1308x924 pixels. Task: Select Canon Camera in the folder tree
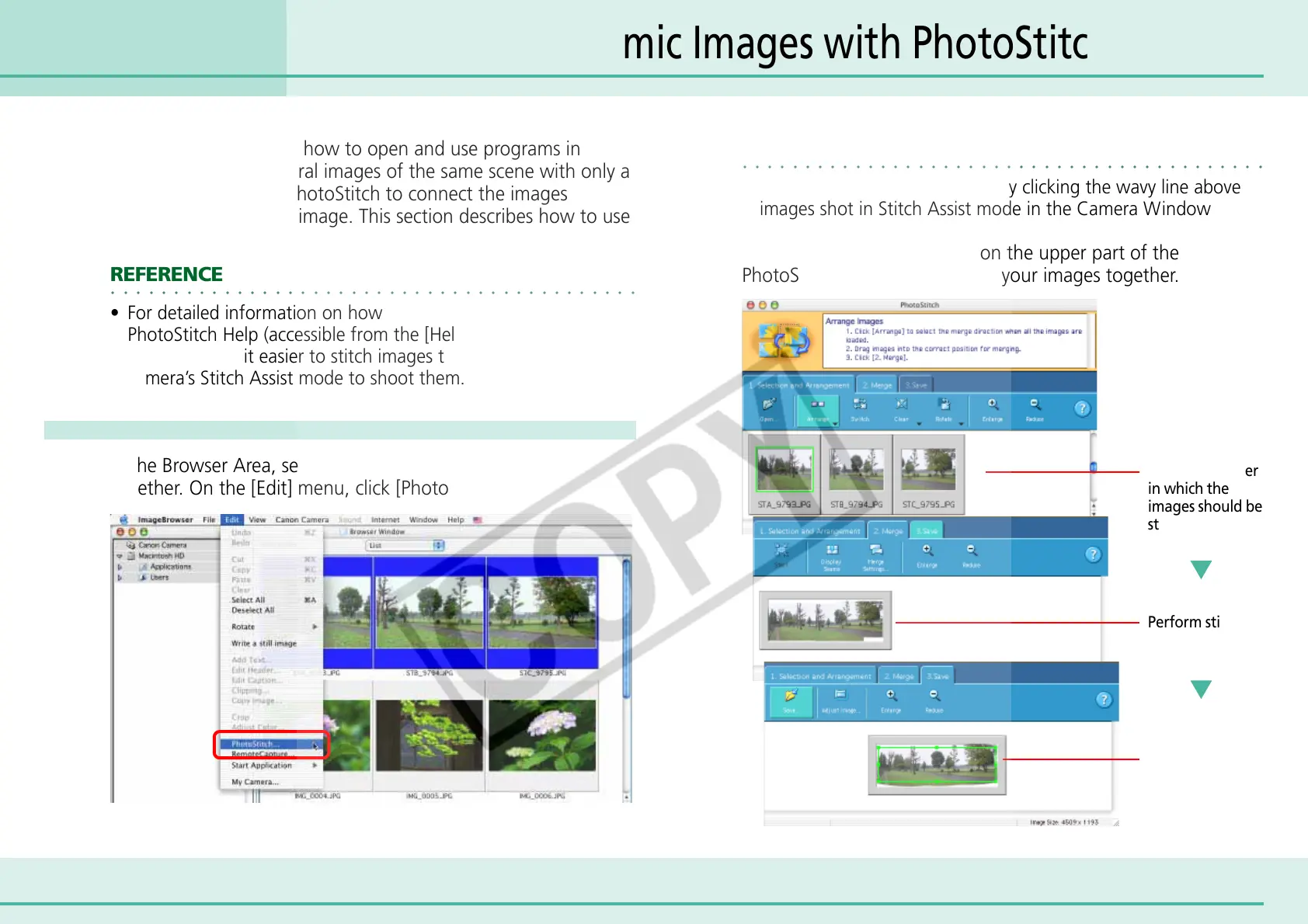click(x=162, y=545)
